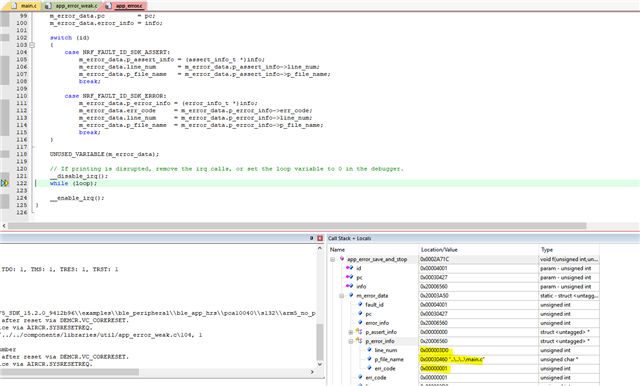Select the id parameter row

(x=464, y=268)
